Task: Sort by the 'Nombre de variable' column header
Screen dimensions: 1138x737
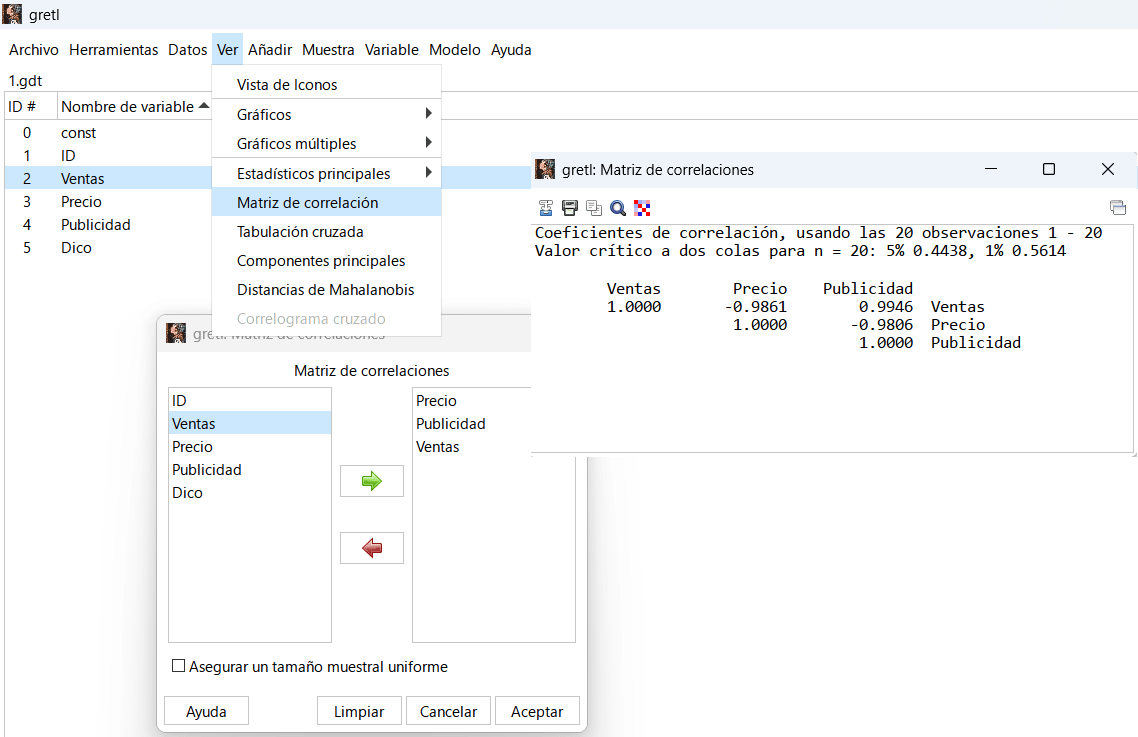Action: pos(128,106)
